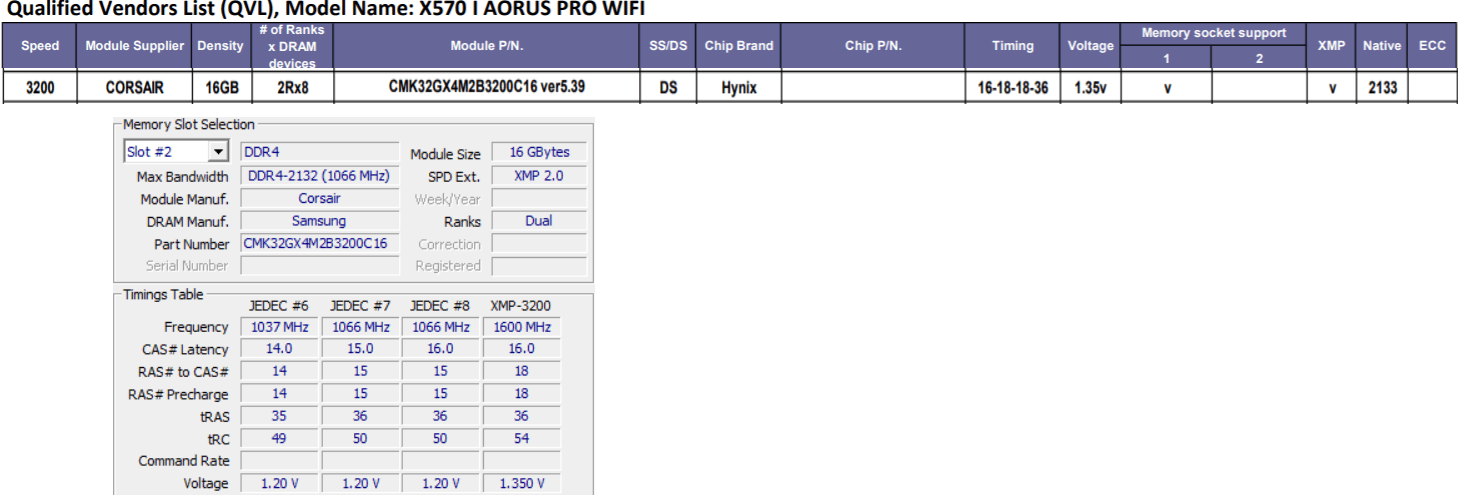Image resolution: width=1458 pixels, height=500 pixels.
Task: Click the XMP-3200 column heading
Action: tap(520, 306)
